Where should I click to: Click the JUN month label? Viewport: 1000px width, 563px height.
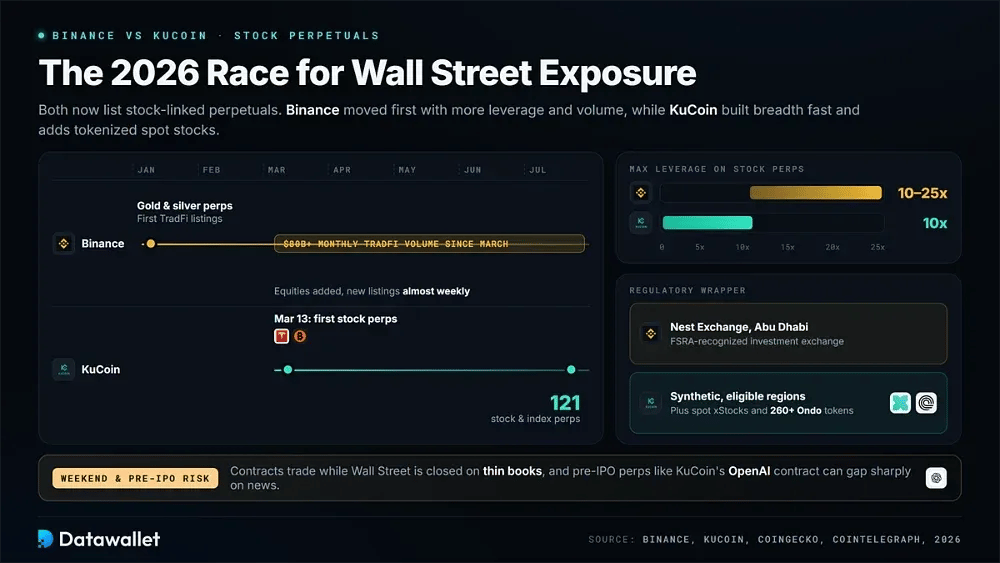[473, 170]
